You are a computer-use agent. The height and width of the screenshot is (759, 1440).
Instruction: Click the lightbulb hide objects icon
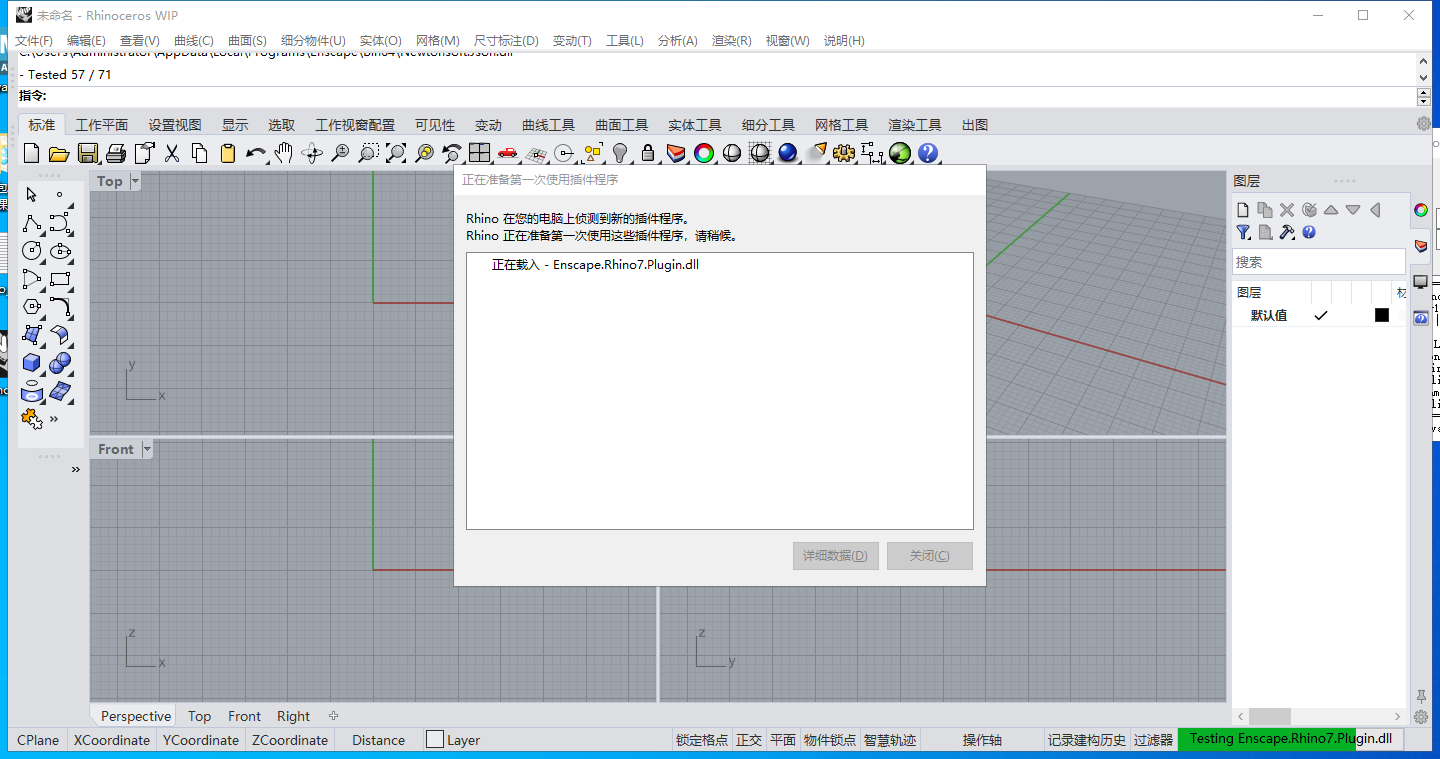click(620, 153)
